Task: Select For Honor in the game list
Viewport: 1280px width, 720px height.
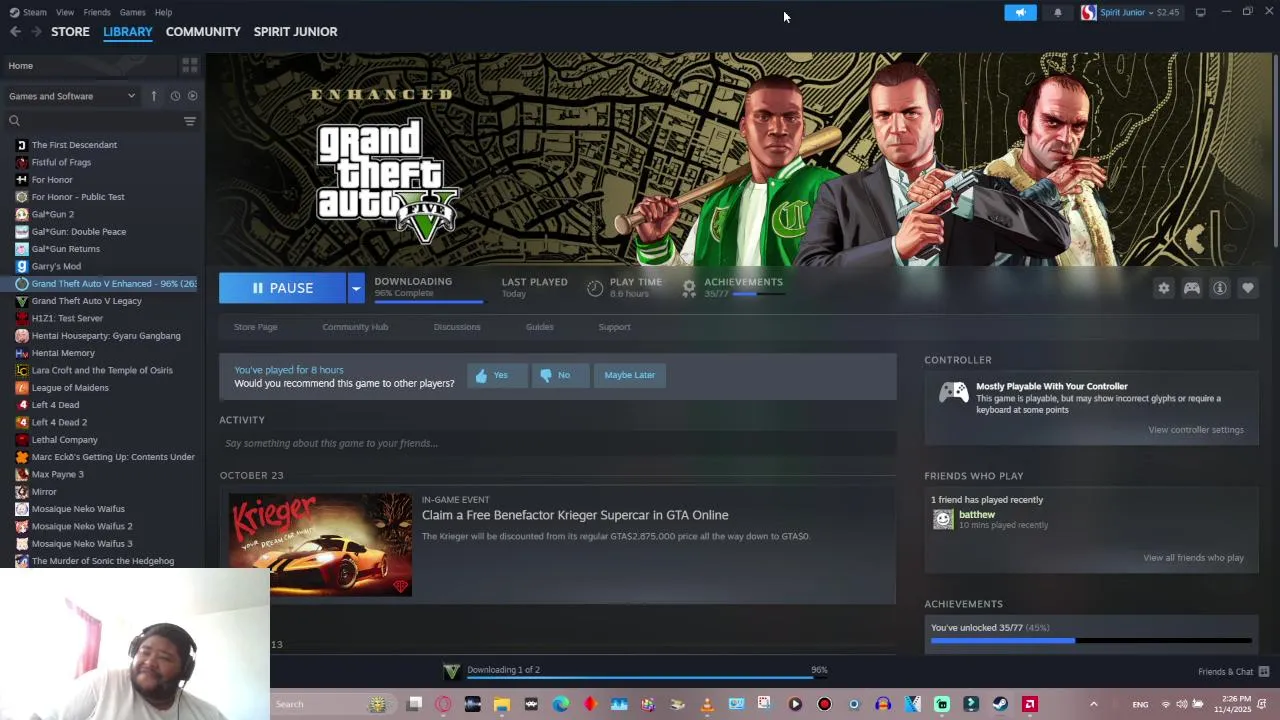Action: pos(52,180)
